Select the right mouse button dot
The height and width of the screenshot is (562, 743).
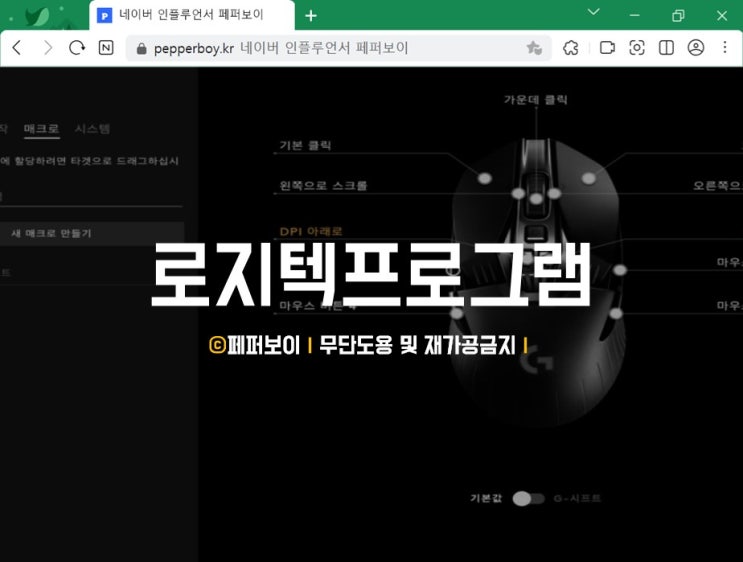589,178
